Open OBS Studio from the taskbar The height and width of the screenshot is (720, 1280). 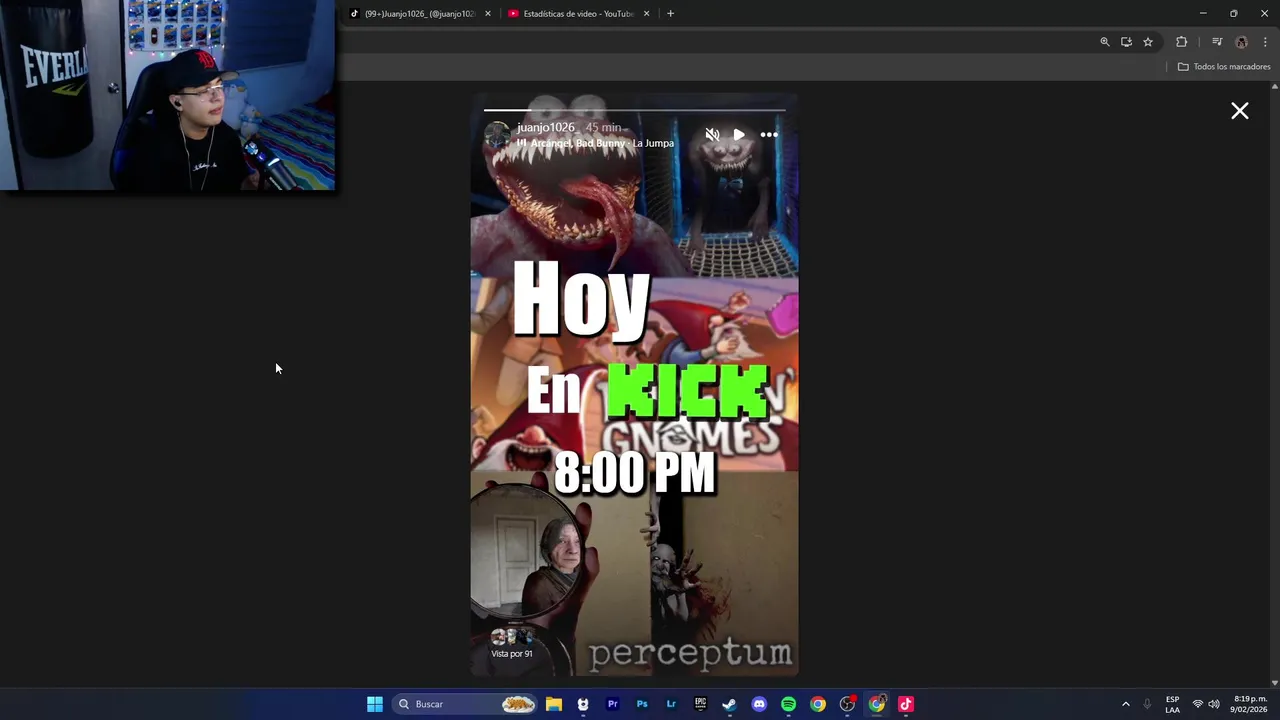pos(847,704)
